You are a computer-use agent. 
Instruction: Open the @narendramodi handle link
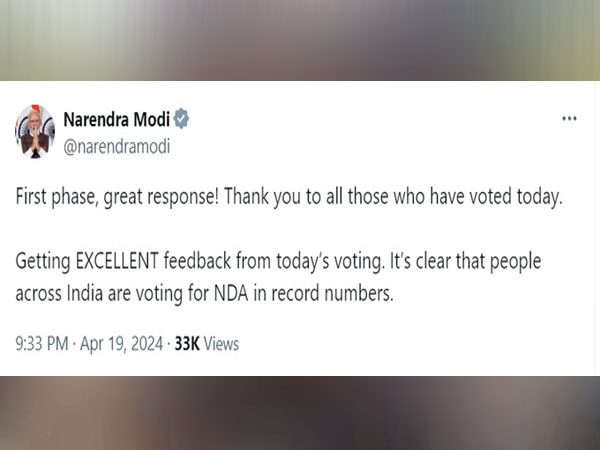pos(116,147)
